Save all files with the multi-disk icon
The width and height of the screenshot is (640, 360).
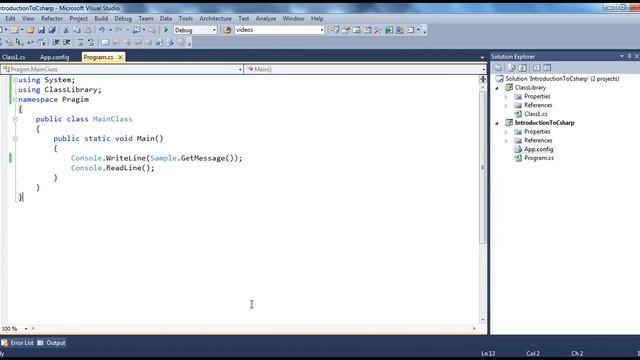(x=52, y=30)
